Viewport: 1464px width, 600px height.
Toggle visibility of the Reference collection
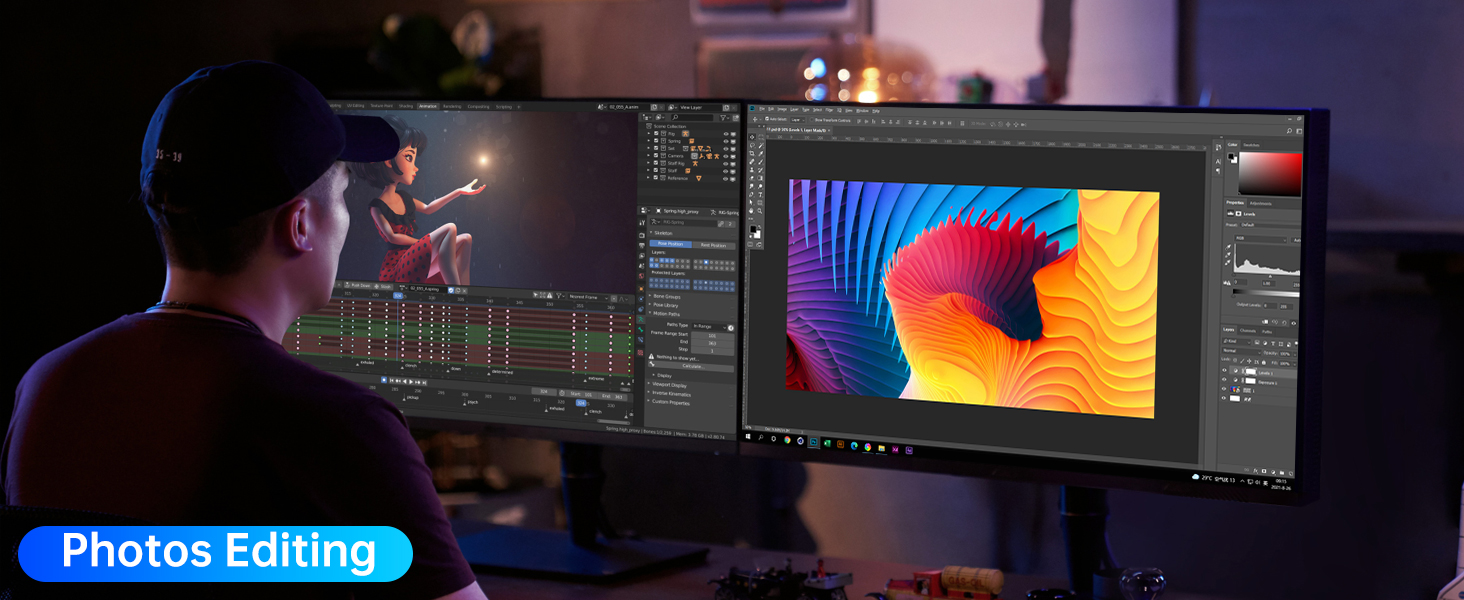pos(723,178)
